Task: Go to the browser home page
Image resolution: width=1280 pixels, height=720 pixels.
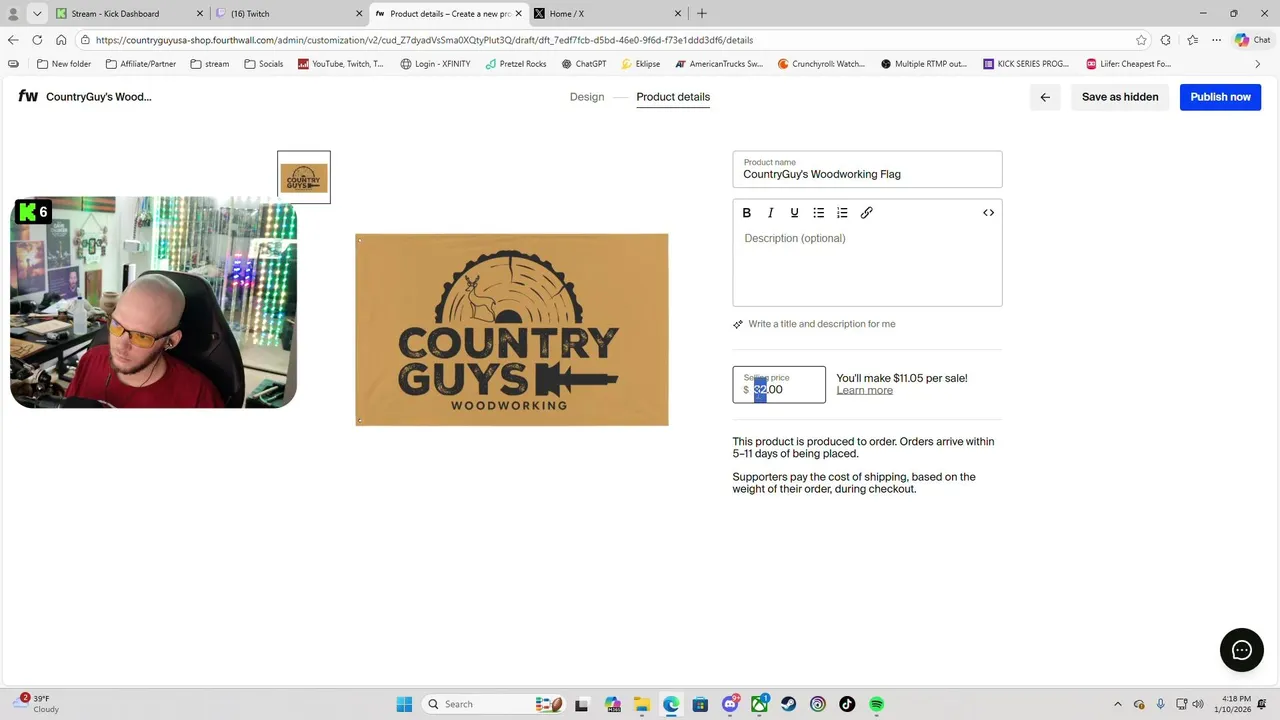Action: (61, 40)
